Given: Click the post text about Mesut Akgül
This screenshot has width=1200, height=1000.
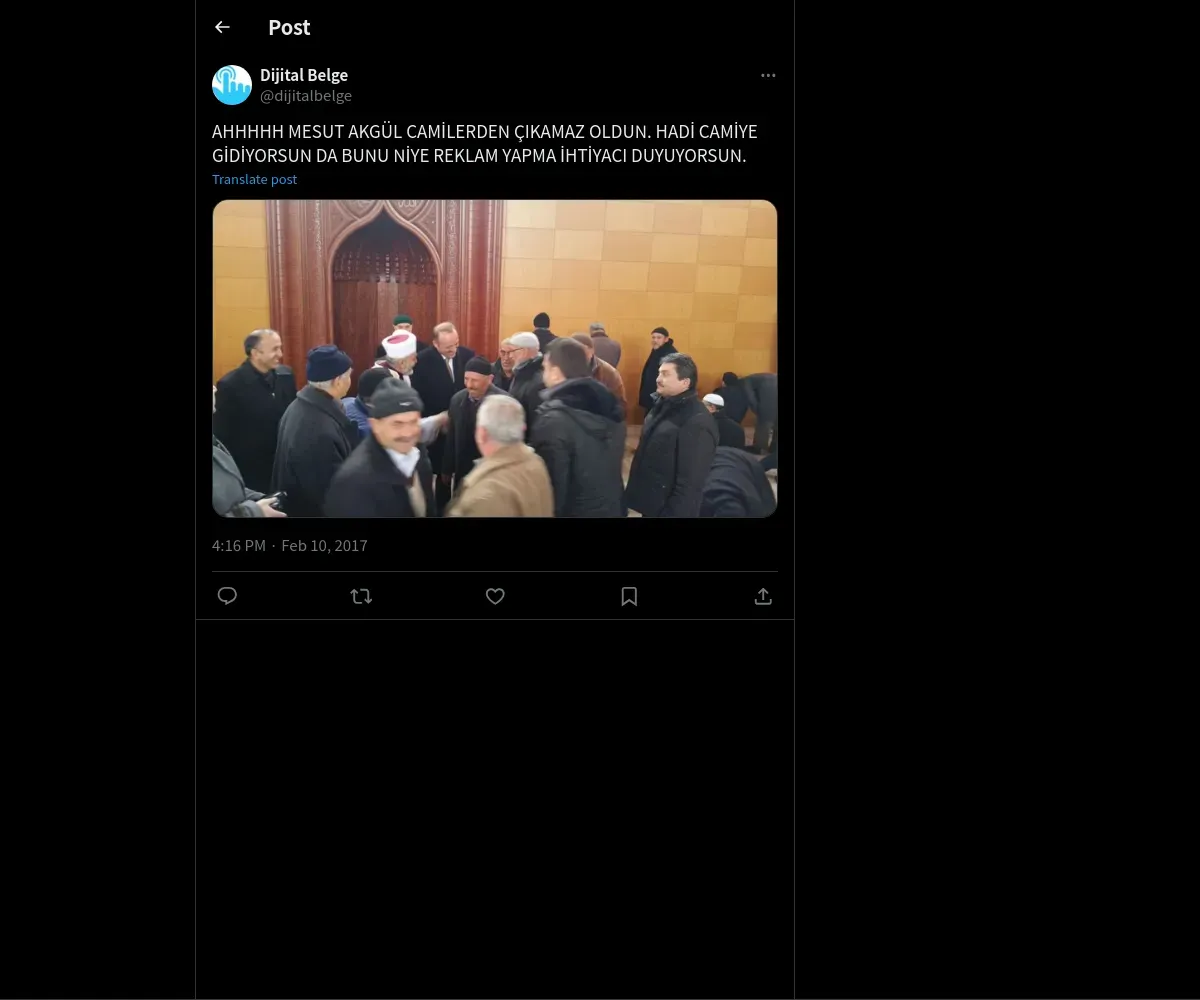Looking at the screenshot, I should [x=485, y=144].
